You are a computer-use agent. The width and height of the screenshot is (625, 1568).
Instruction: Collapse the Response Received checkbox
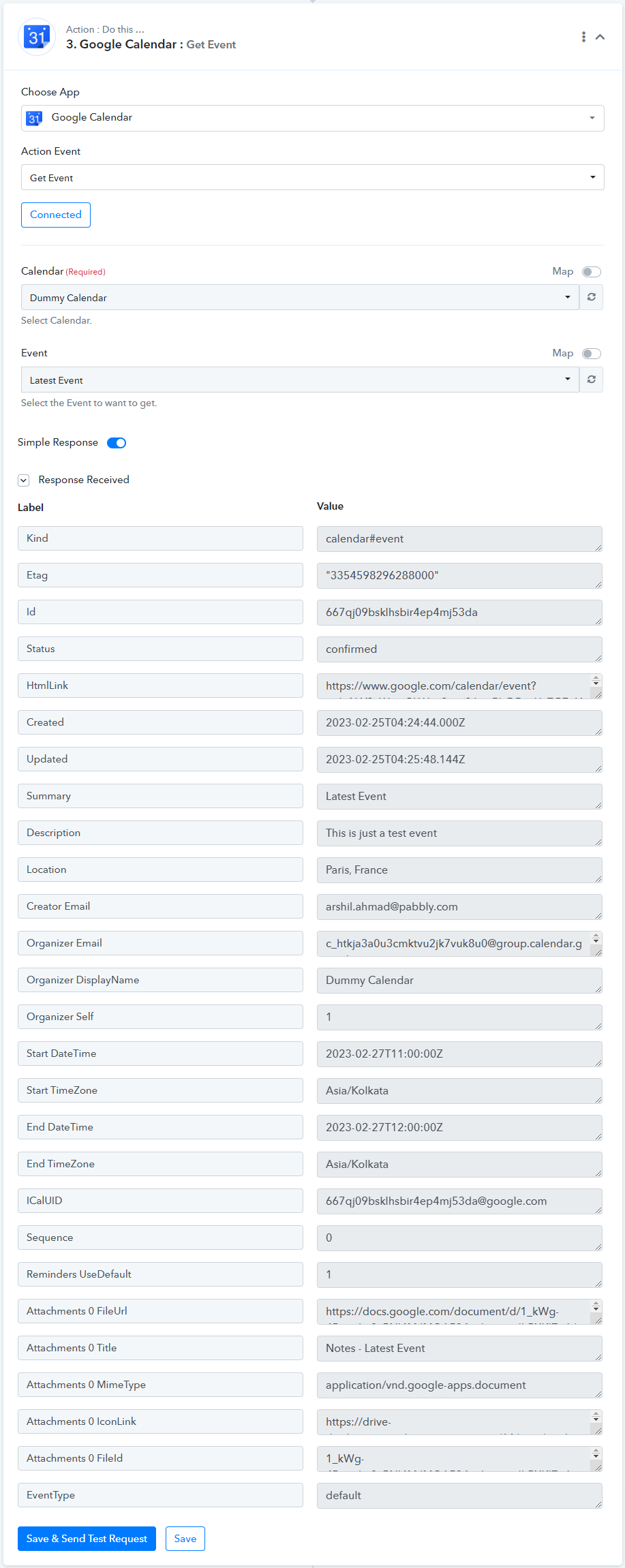(24, 480)
